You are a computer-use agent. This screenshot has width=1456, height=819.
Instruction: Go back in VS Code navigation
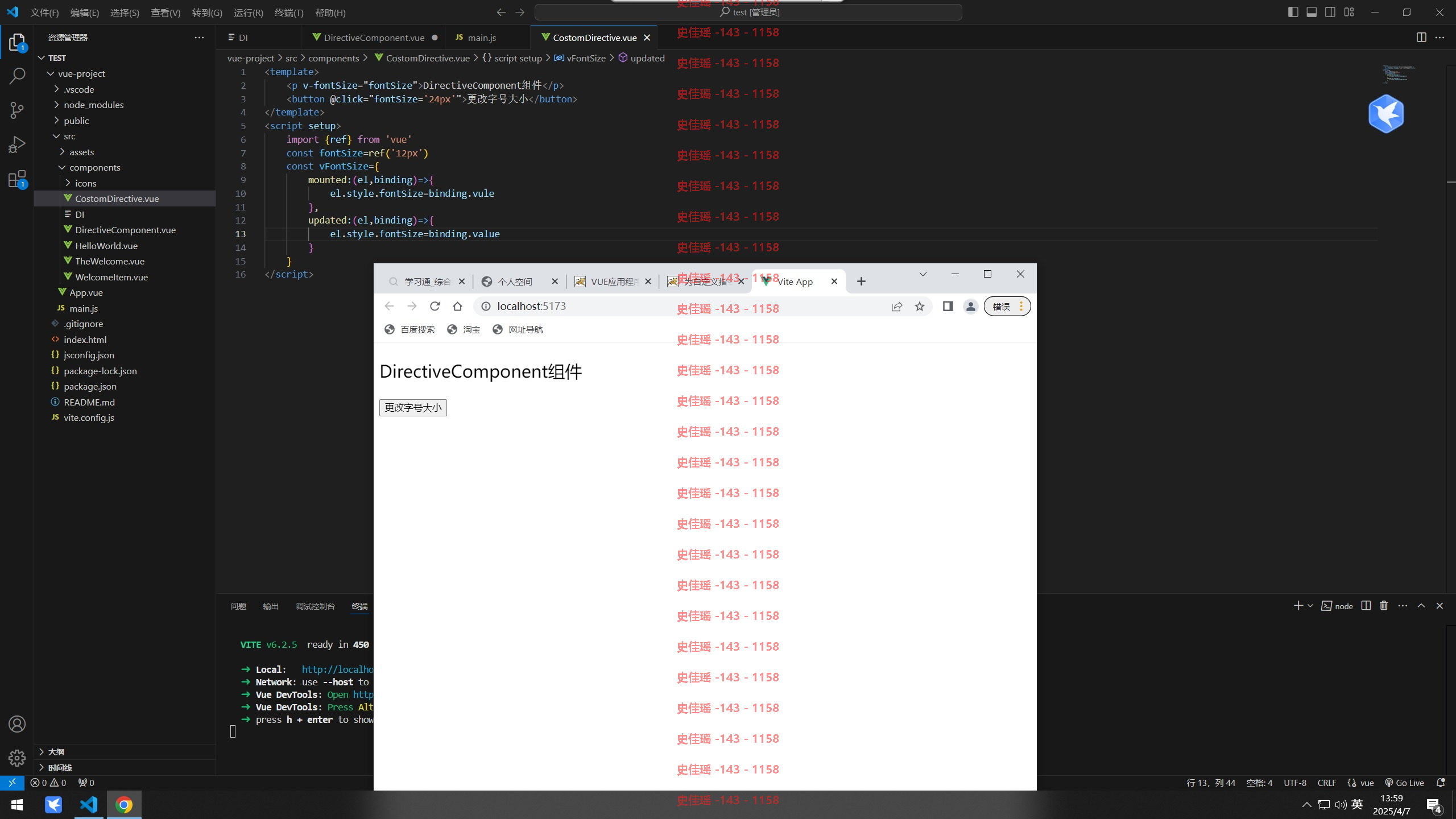pyautogui.click(x=501, y=12)
